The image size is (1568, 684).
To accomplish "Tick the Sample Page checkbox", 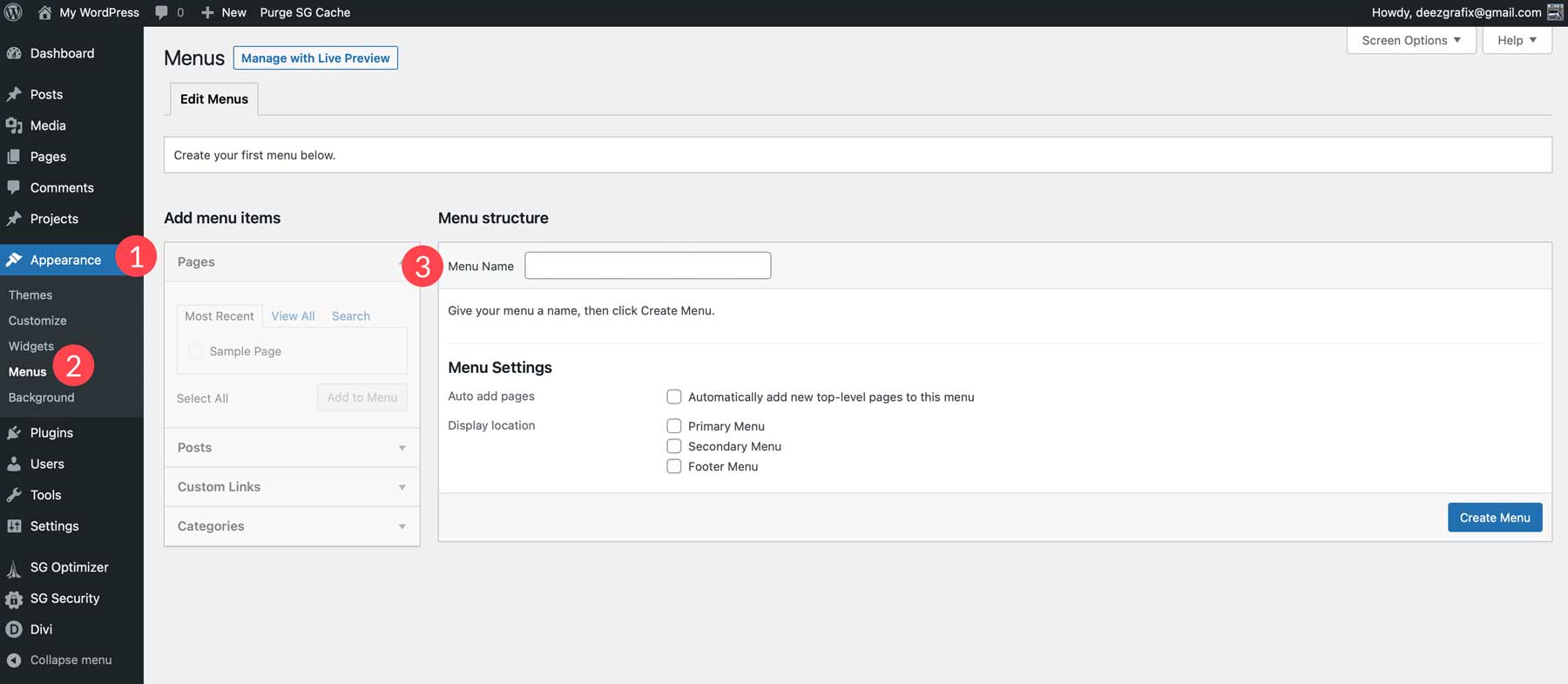I will click(195, 351).
